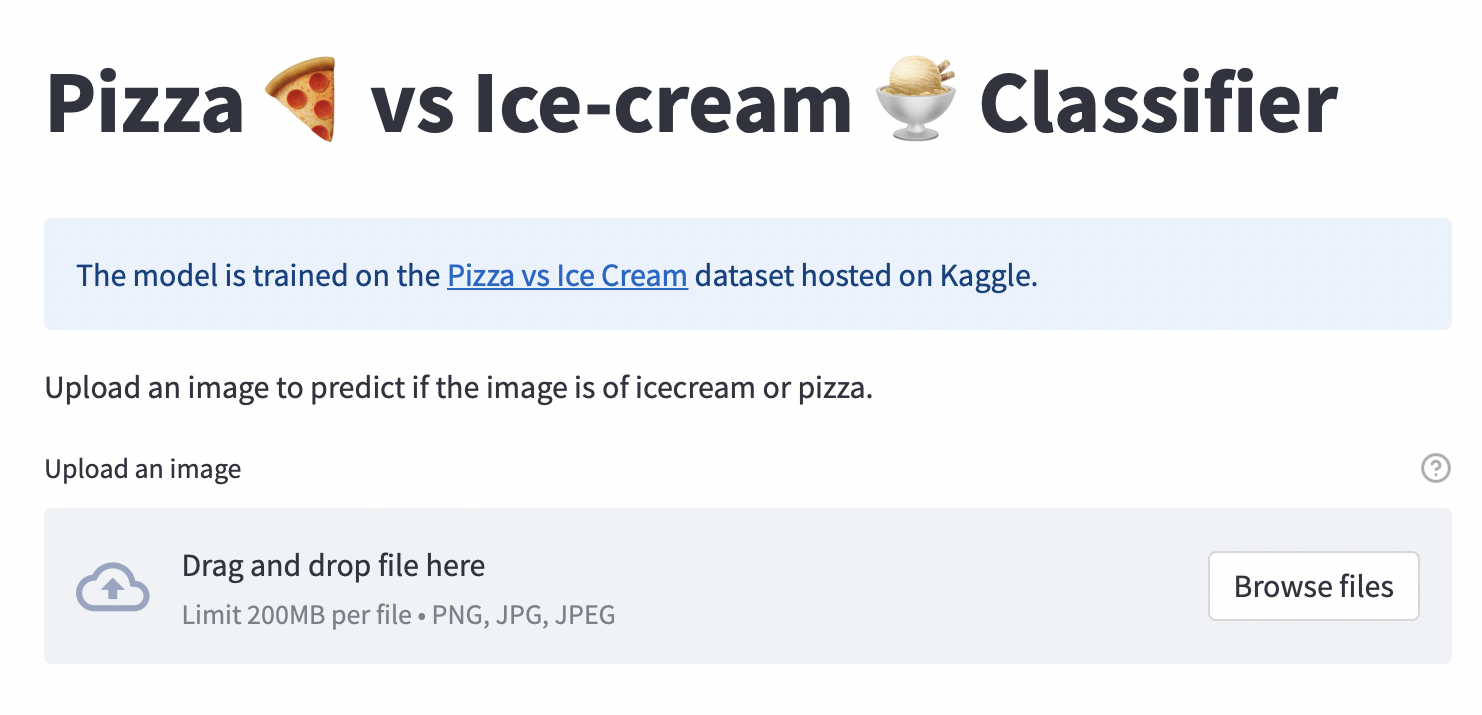Click the cloud upload icon
The image size is (1482, 715).
(x=113, y=587)
